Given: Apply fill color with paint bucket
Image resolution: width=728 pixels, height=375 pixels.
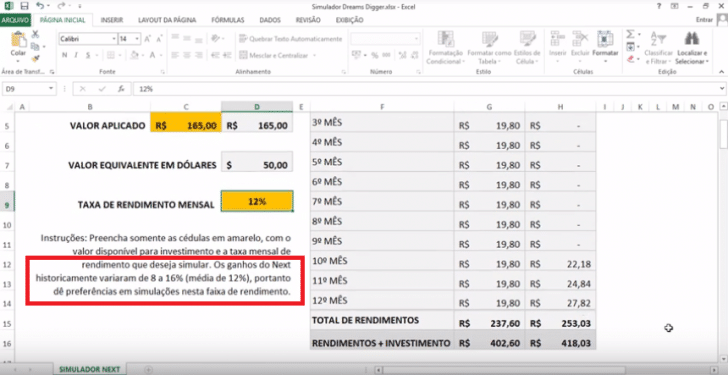Looking at the screenshot, I should pyautogui.click(x=134, y=55).
